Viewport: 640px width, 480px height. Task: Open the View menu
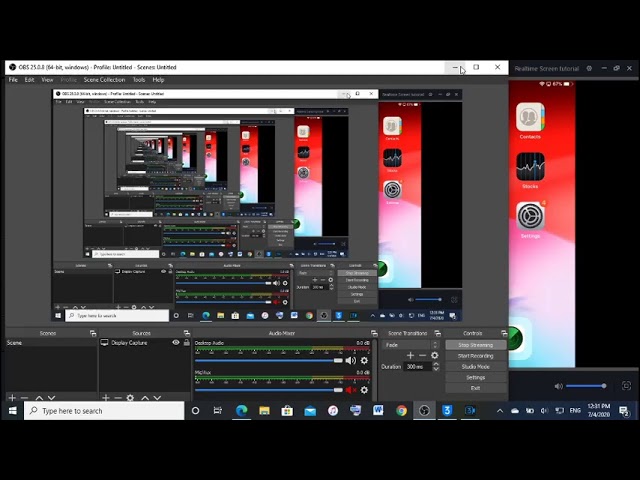click(47, 80)
